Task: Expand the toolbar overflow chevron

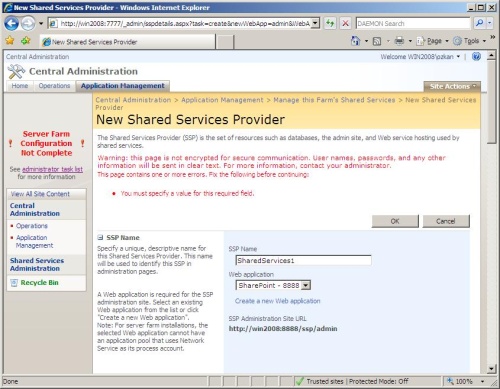Action: click(492, 37)
